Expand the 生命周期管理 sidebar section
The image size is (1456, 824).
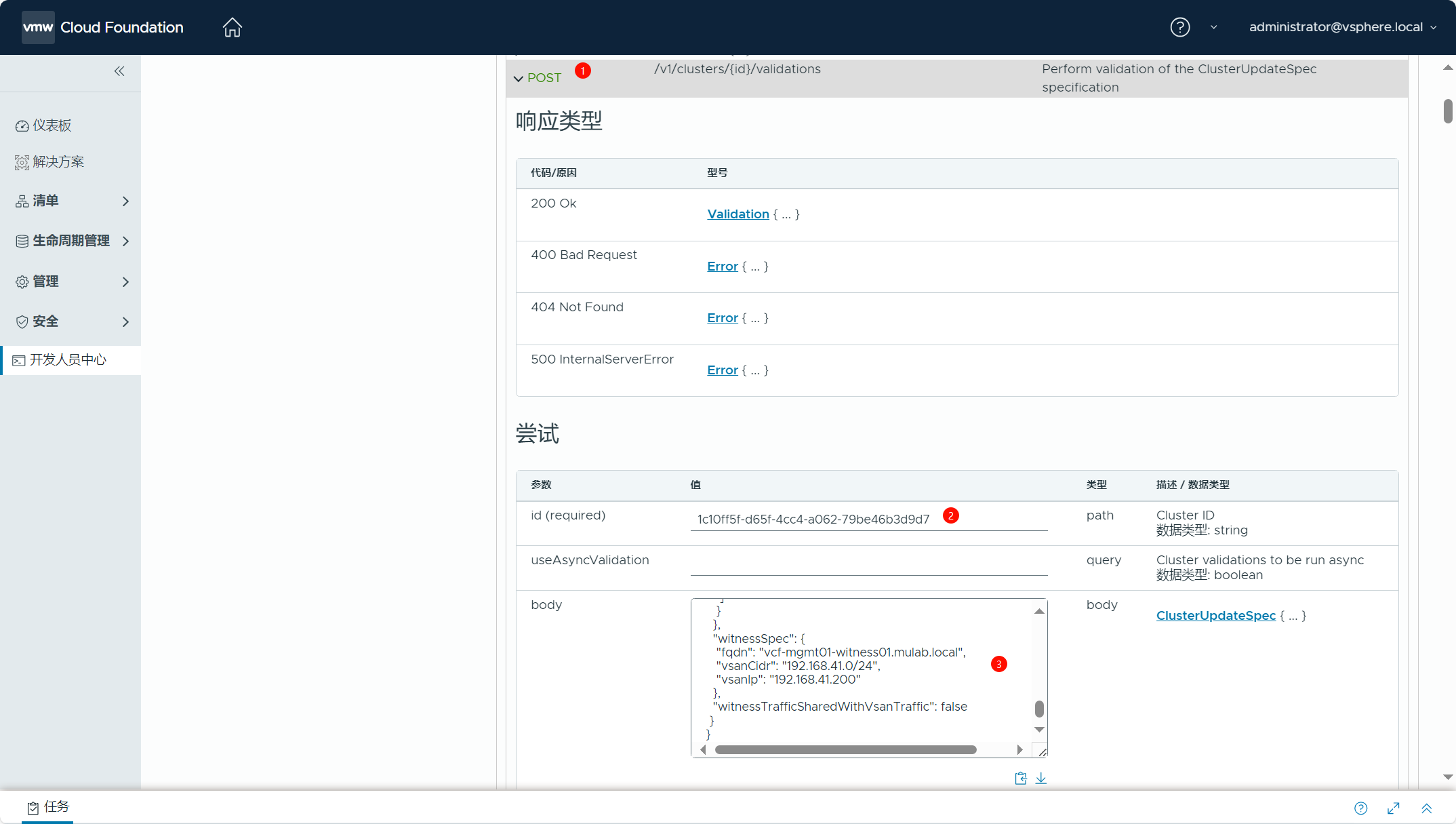[x=70, y=241]
